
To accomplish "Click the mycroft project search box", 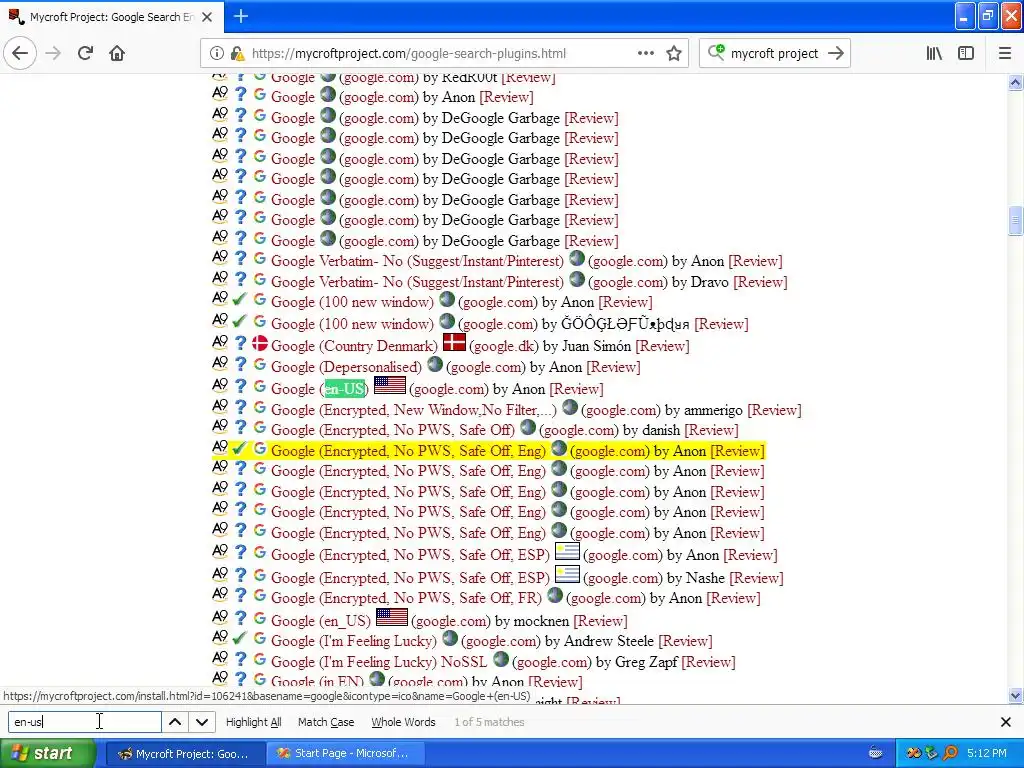I will pos(774,54).
